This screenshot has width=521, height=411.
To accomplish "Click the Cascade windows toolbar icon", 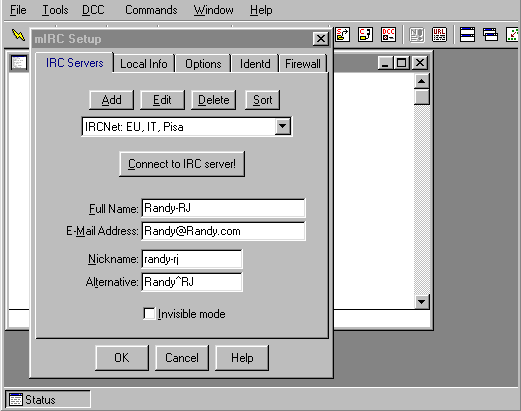I will (490, 35).
